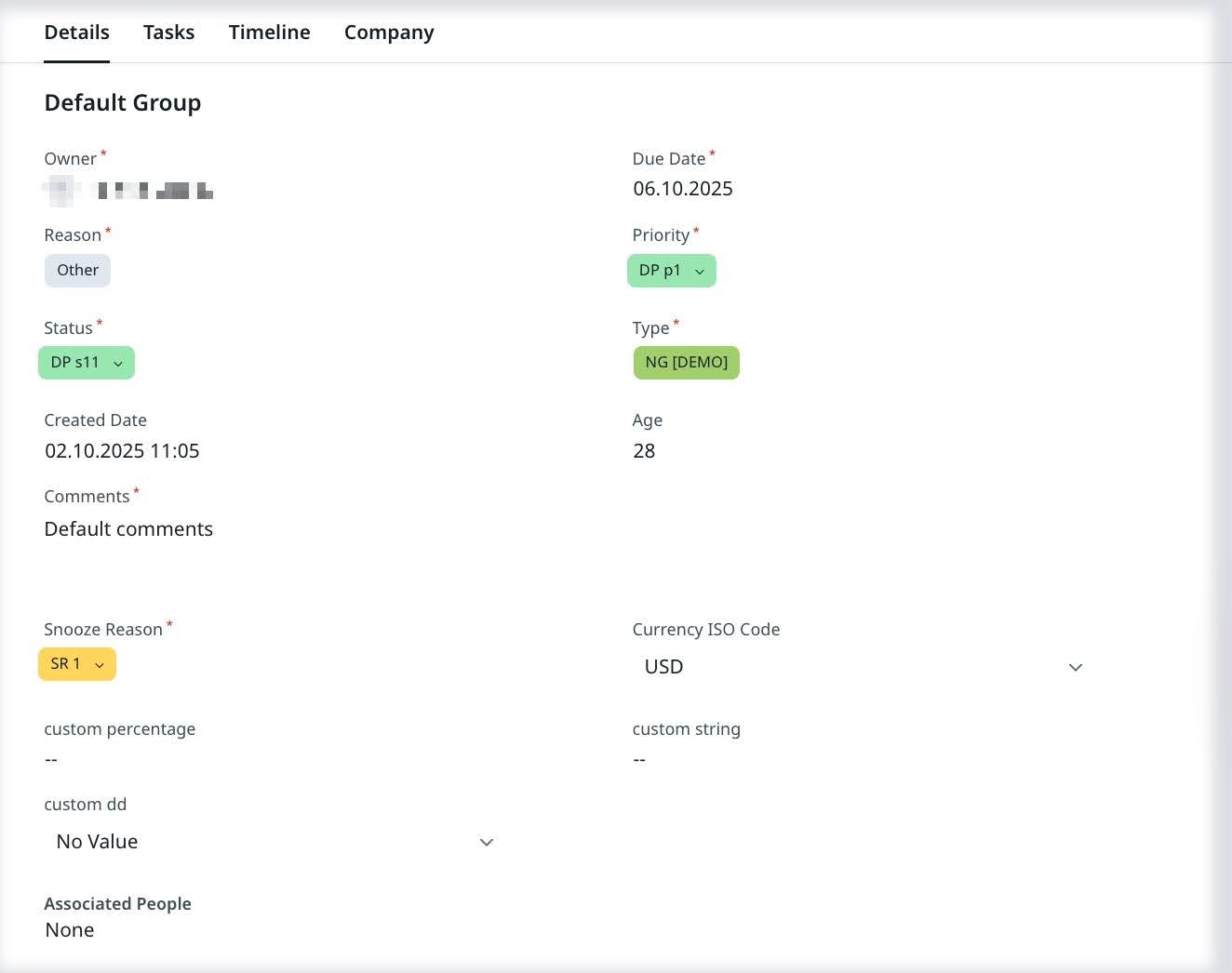Click the Default Group section heading
The width and height of the screenshot is (1232, 973).
122,102
